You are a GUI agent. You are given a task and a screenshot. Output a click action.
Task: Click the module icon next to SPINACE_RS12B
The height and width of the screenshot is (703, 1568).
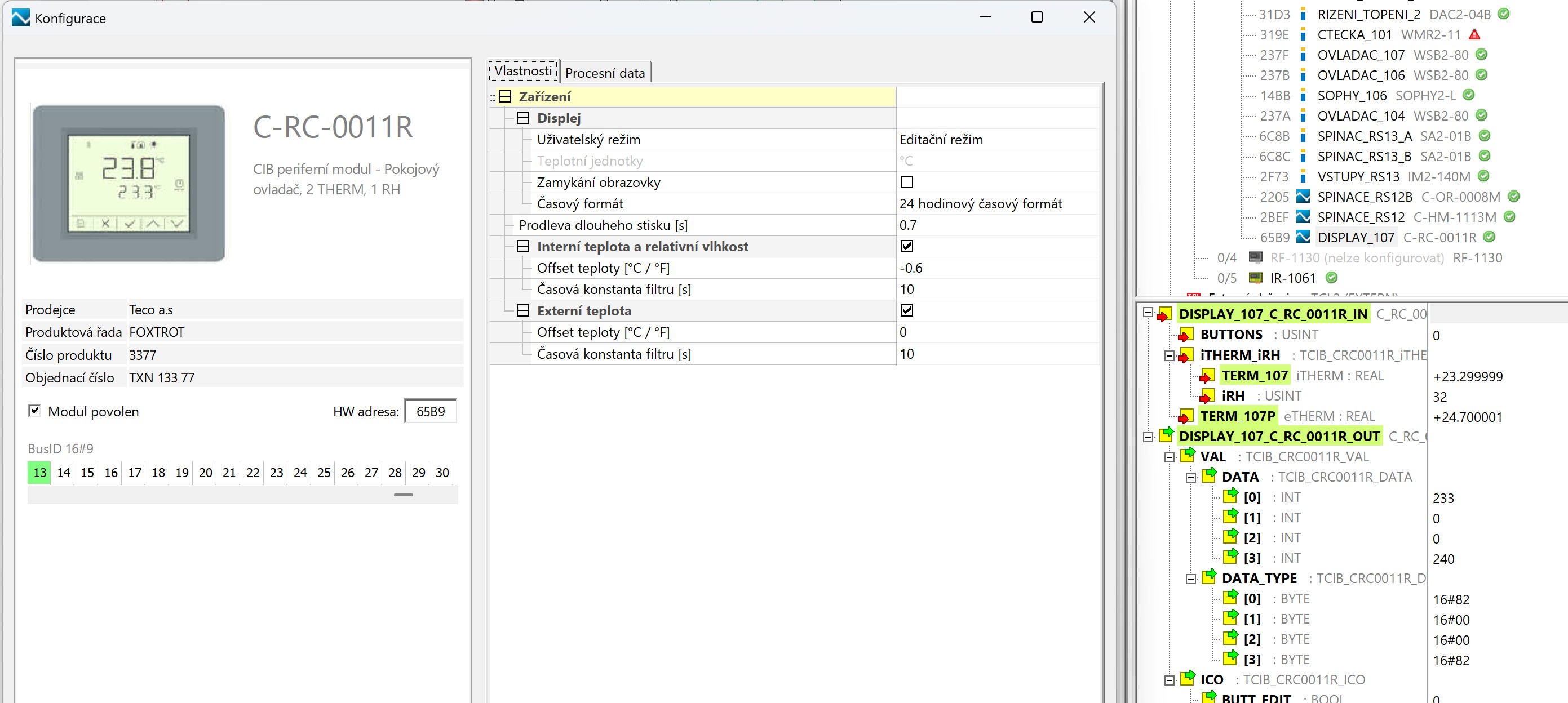pyautogui.click(x=1303, y=197)
